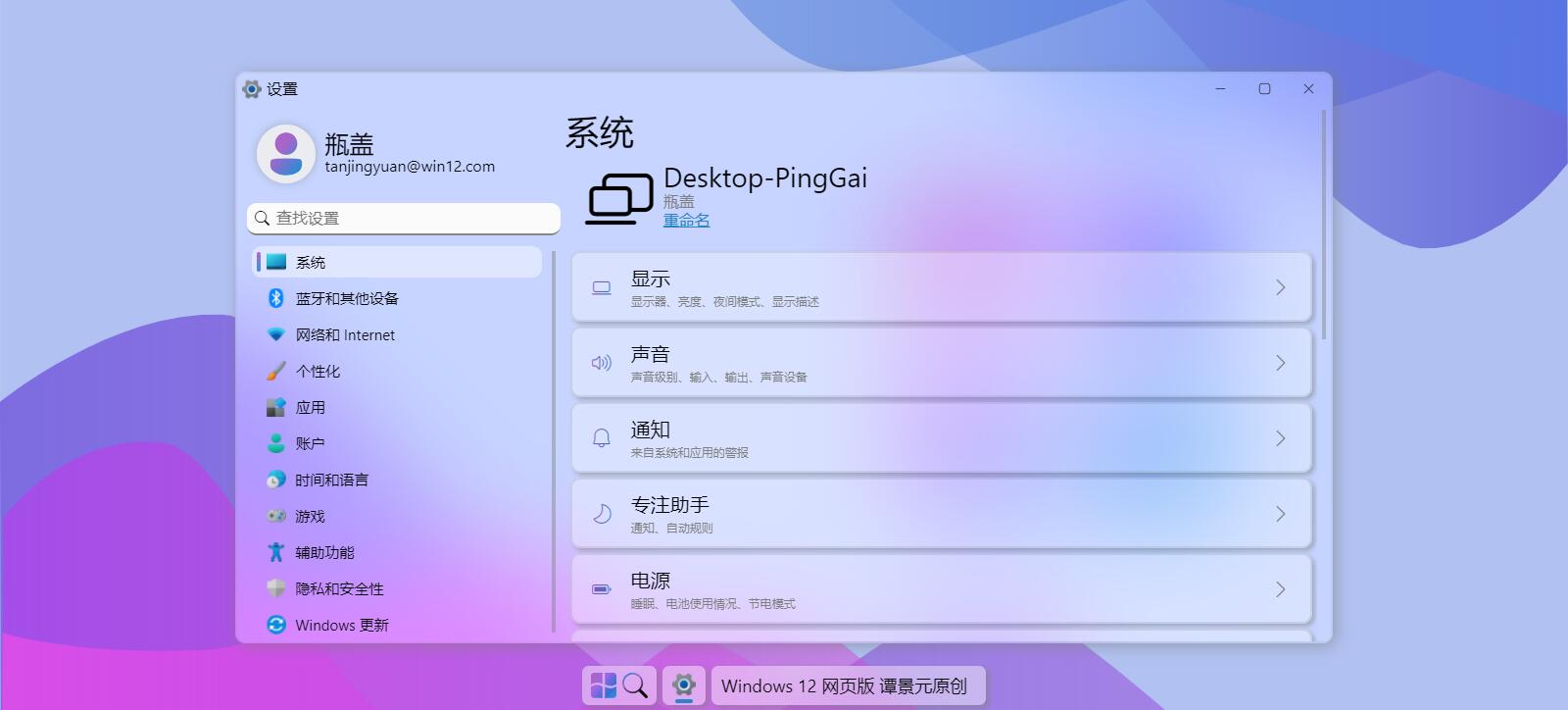Open the 专注助手 focus assist chevron

1280,514
